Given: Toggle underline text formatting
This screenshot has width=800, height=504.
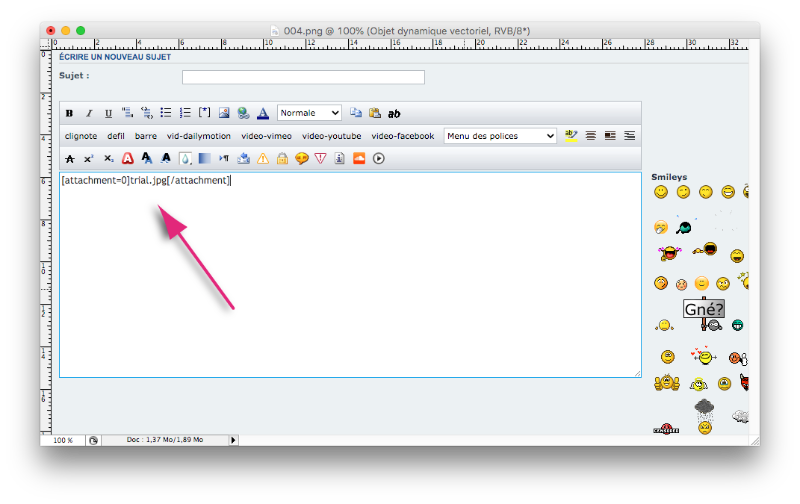Looking at the screenshot, I should pos(108,113).
